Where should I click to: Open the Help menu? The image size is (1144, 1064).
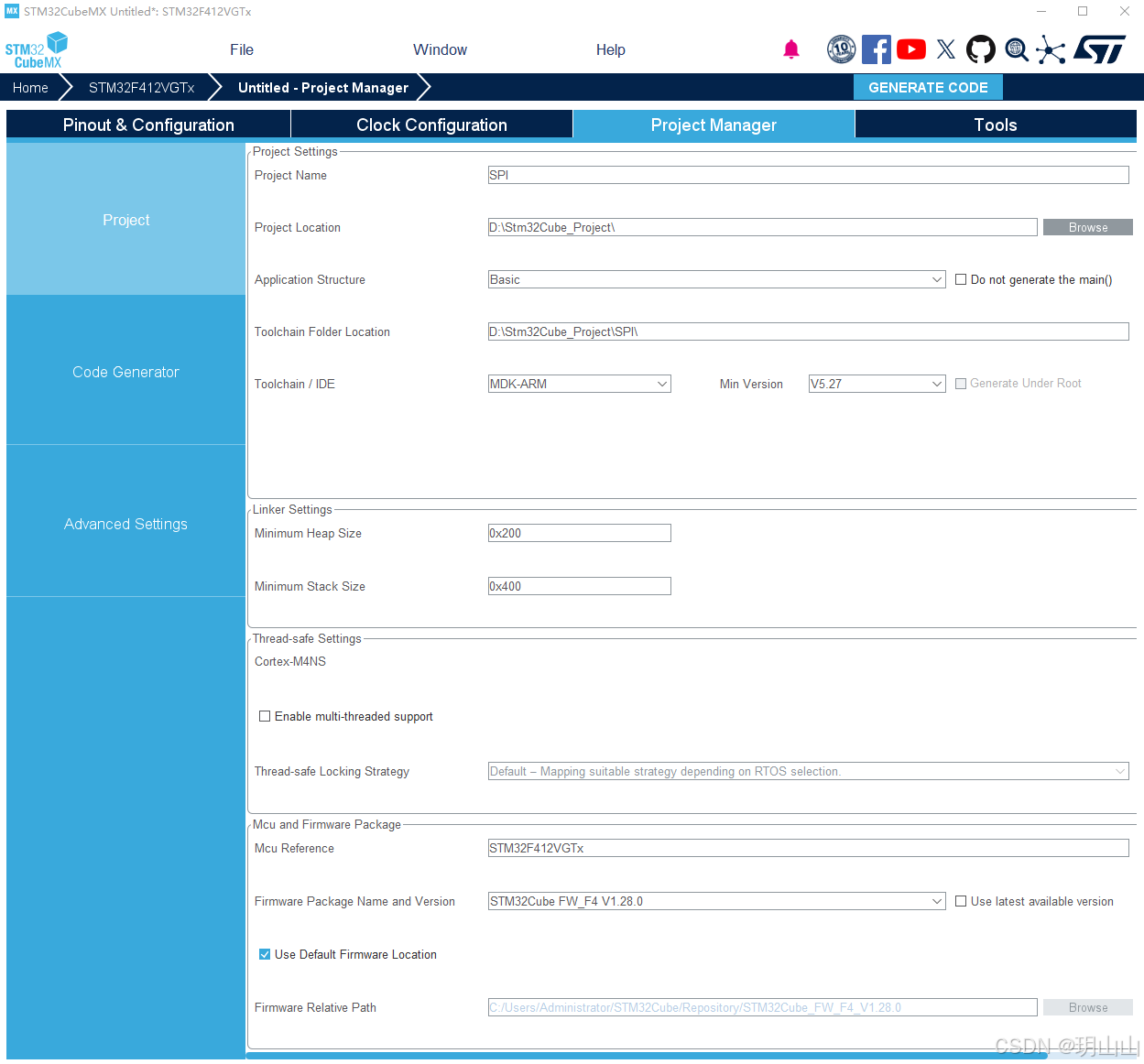[x=610, y=49]
